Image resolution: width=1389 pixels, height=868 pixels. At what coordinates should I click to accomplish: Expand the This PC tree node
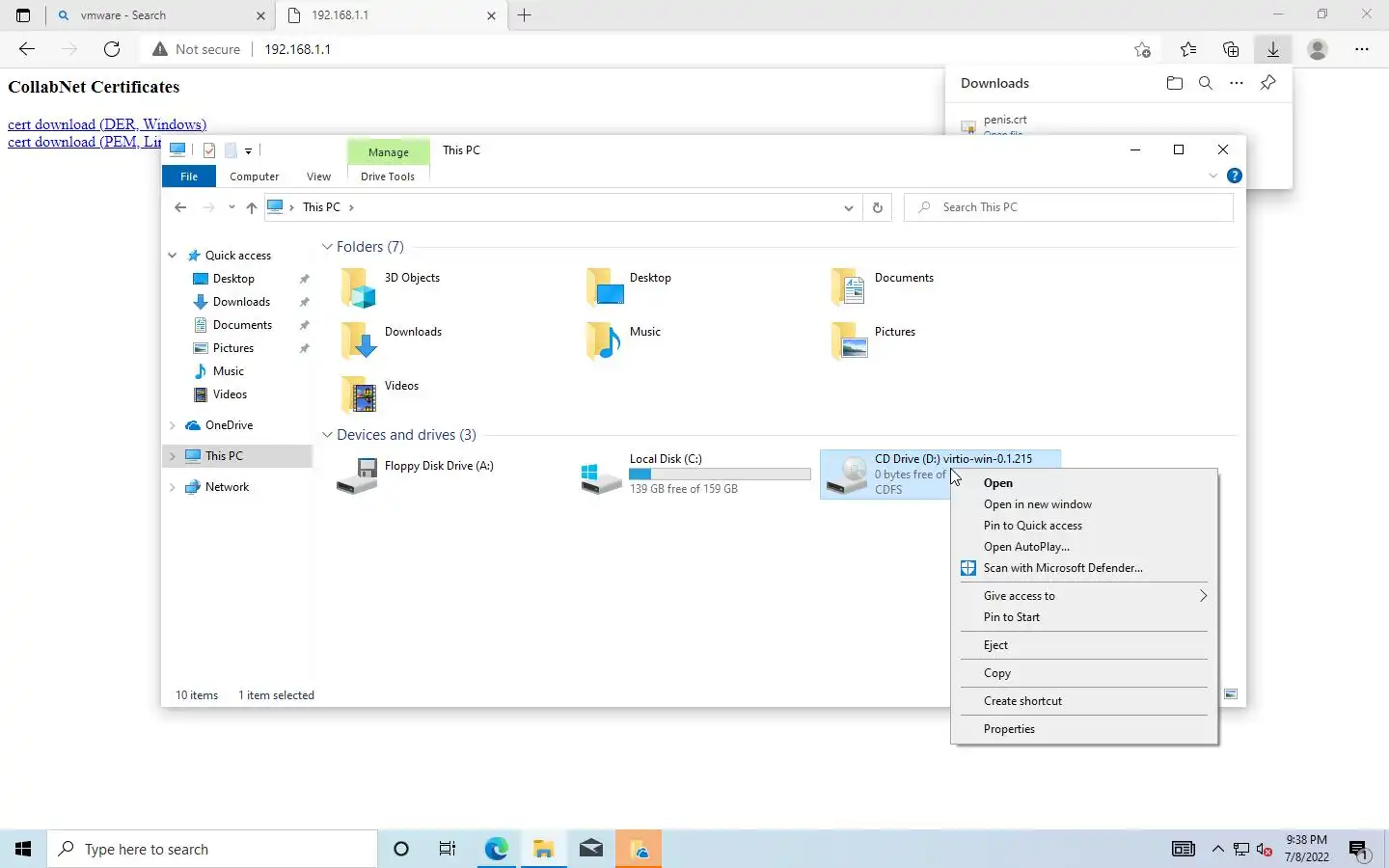[x=173, y=456]
